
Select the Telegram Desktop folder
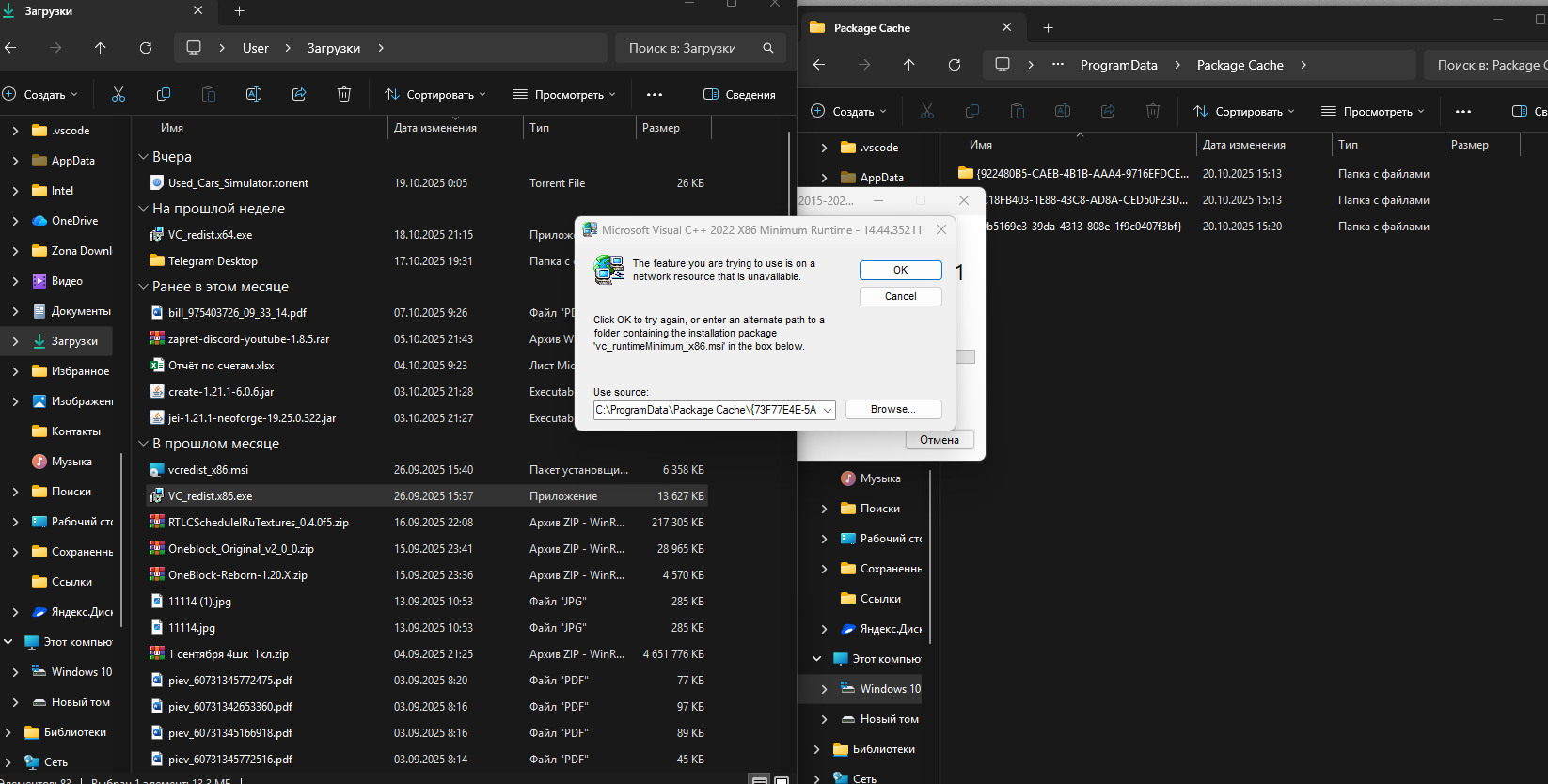(213, 261)
